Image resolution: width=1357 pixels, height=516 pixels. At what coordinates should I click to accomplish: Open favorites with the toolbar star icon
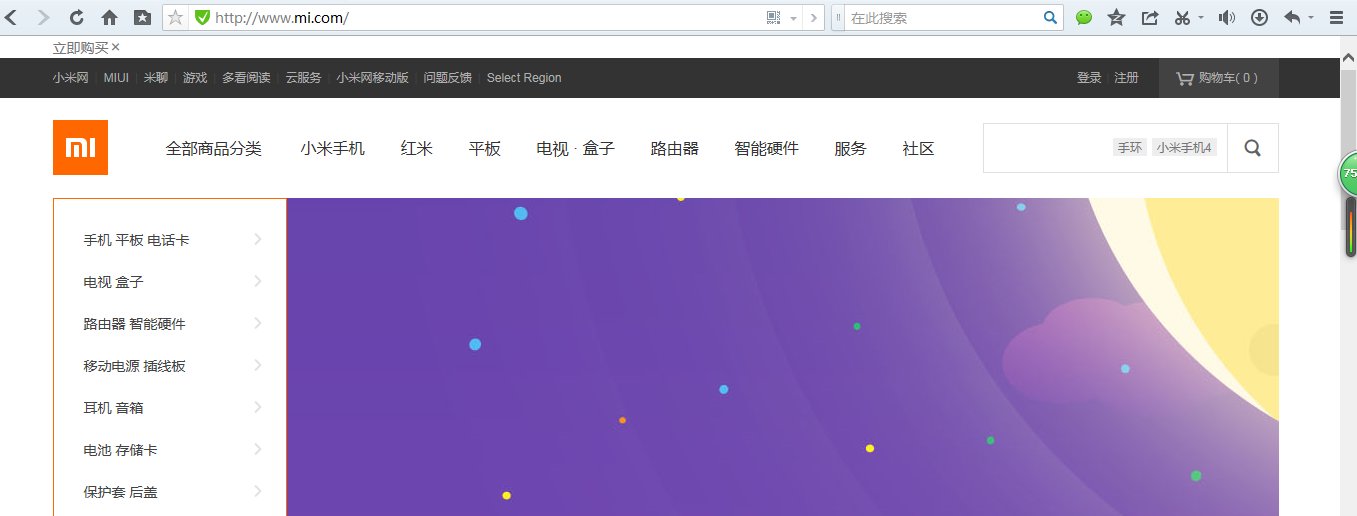[x=1117, y=17]
